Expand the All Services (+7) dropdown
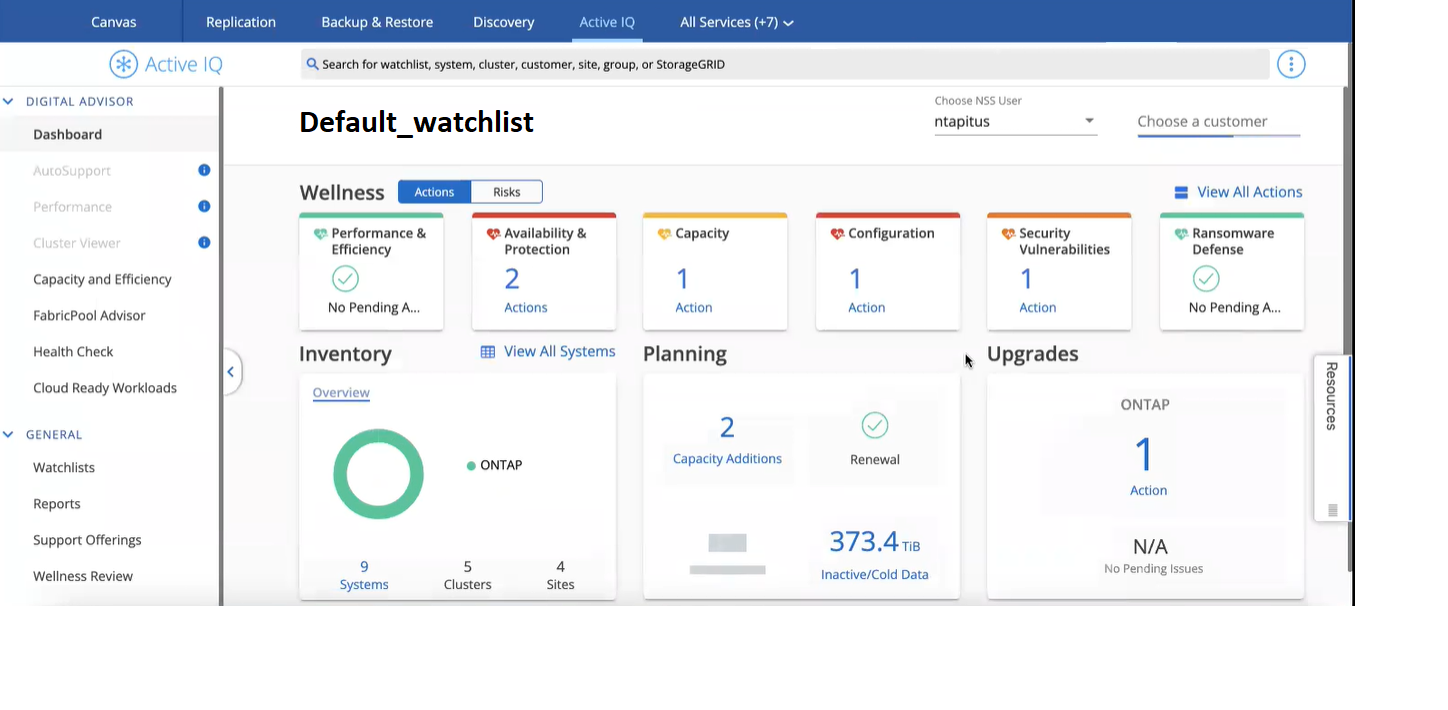The width and height of the screenshot is (1448, 710). 736,20
